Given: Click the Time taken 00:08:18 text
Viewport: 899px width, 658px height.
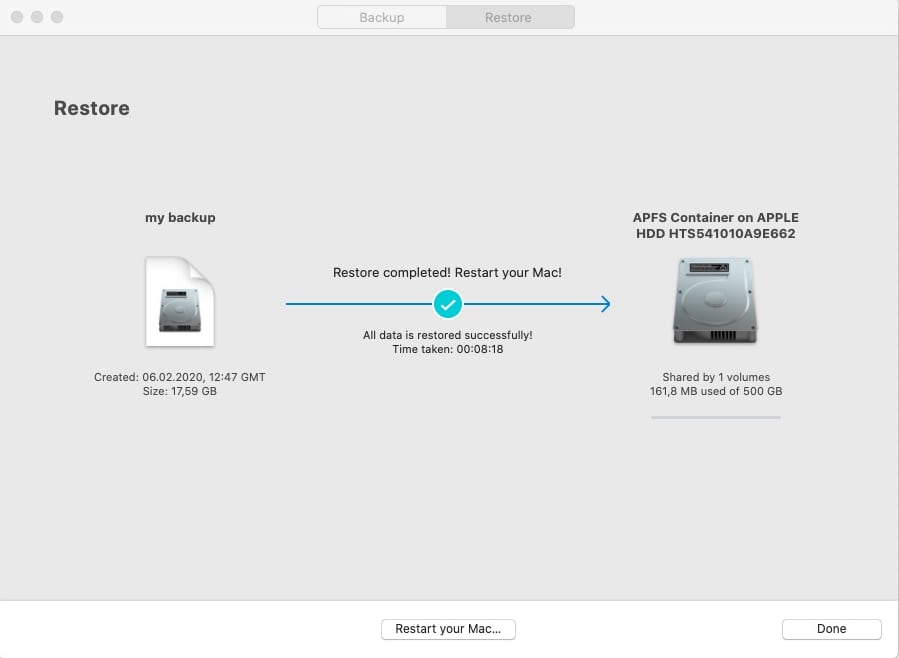Looking at the screenshot, I should tap(447, 349).
